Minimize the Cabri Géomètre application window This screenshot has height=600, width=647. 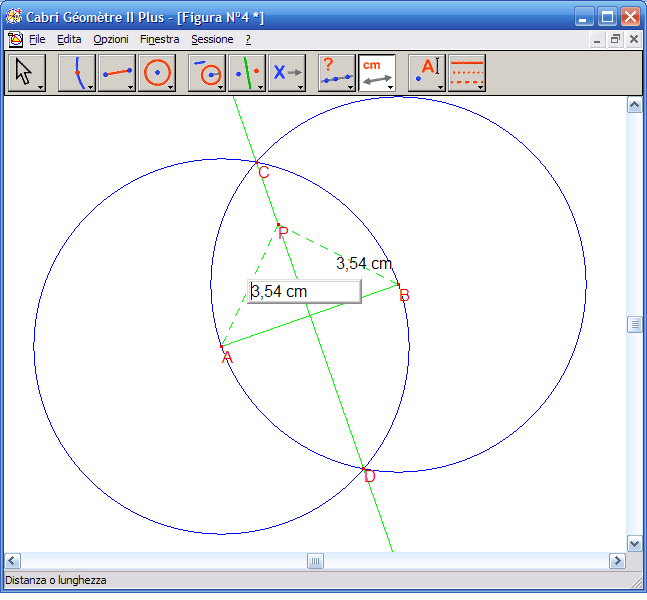click(583, 17)
